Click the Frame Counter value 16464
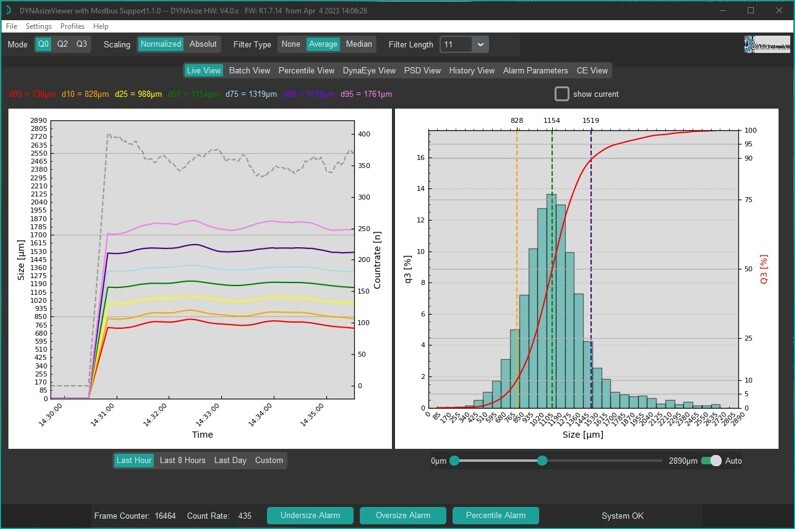The width and height of the screenshot is (795, 529). coord(165,516)
